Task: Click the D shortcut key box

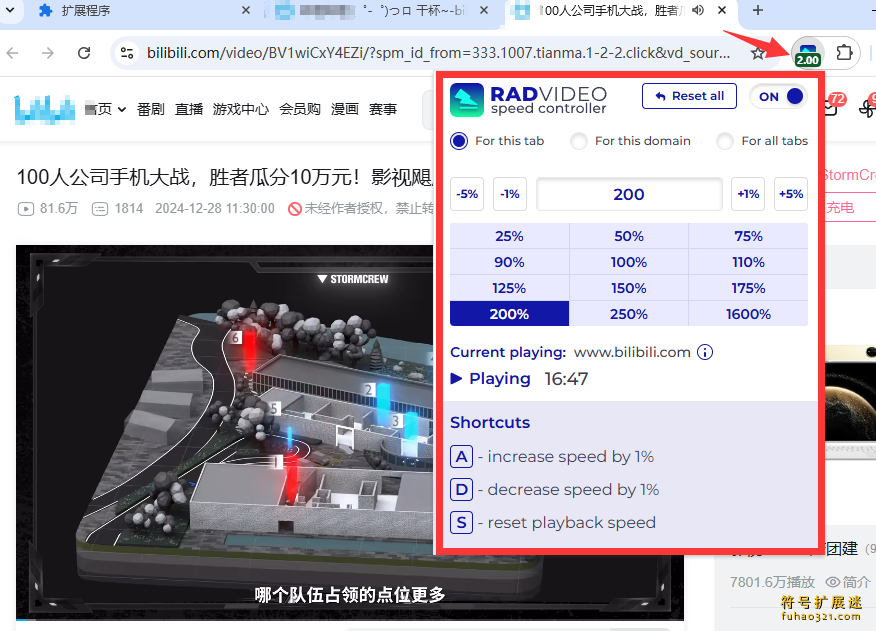Action: coord(461,490)
